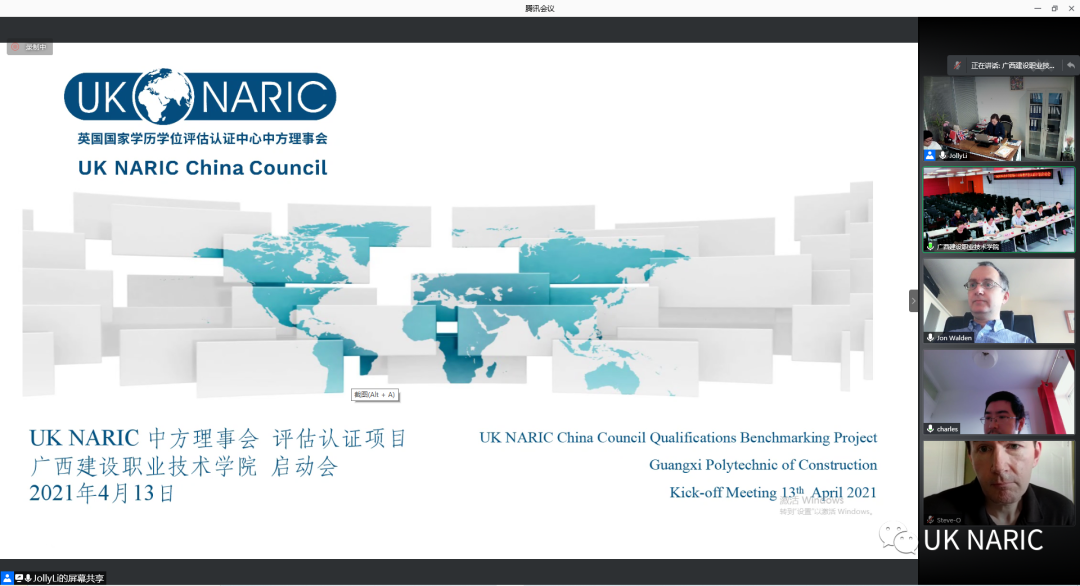This screenshot has height=586, width=1080.
Task: Click the muted microphone icon in speaker bar
Action: coord(957,66)
